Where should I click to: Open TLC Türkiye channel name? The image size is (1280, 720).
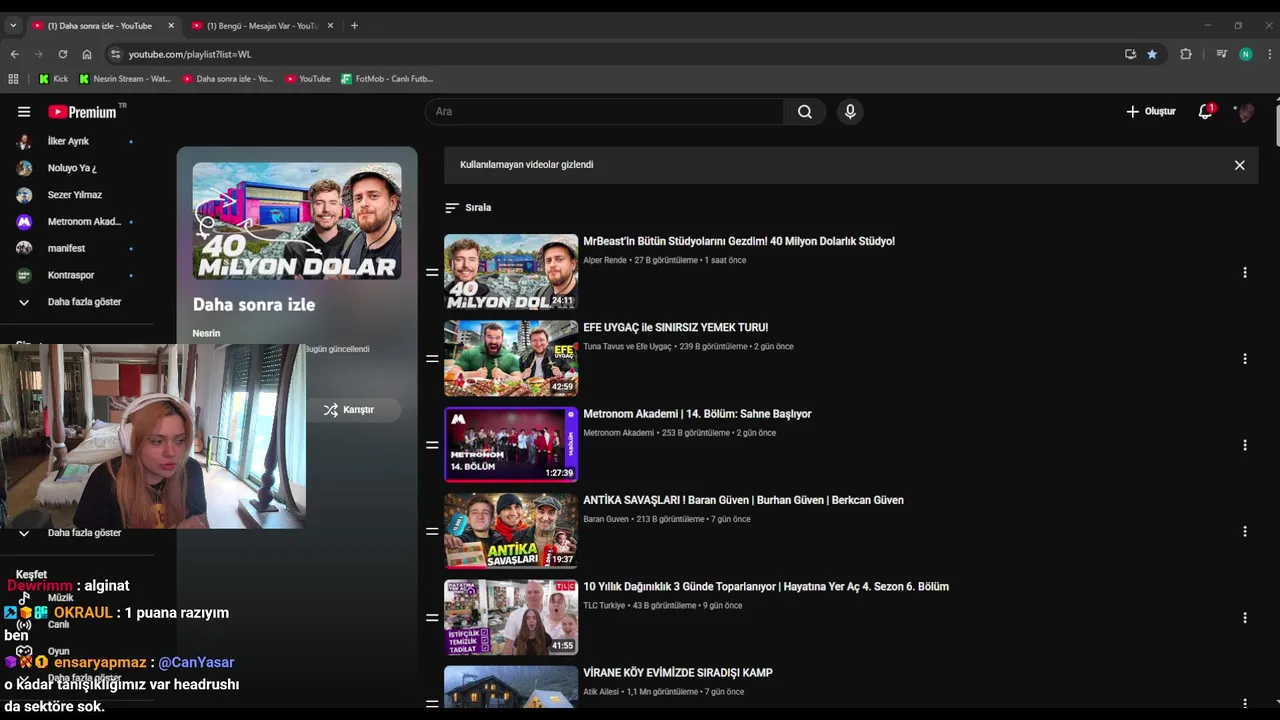(x=604, y=606)
